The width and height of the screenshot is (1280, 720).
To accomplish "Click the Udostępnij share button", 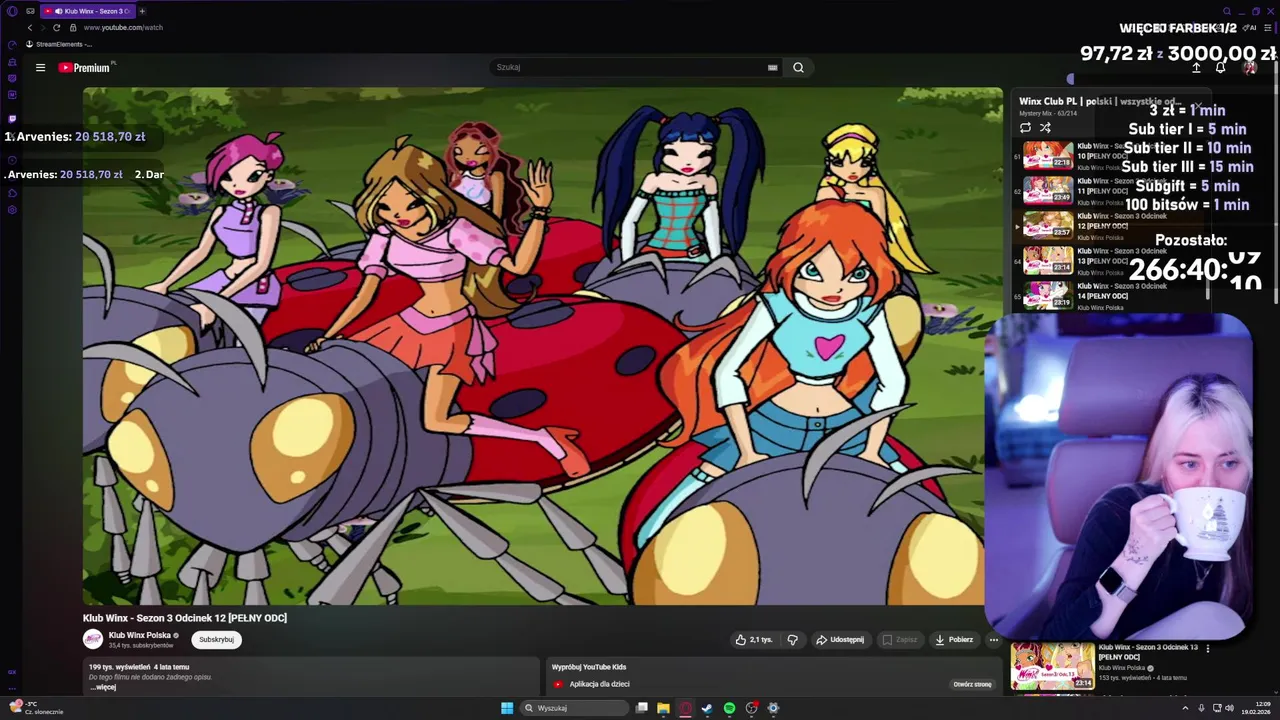I will (x=839, y=640).
